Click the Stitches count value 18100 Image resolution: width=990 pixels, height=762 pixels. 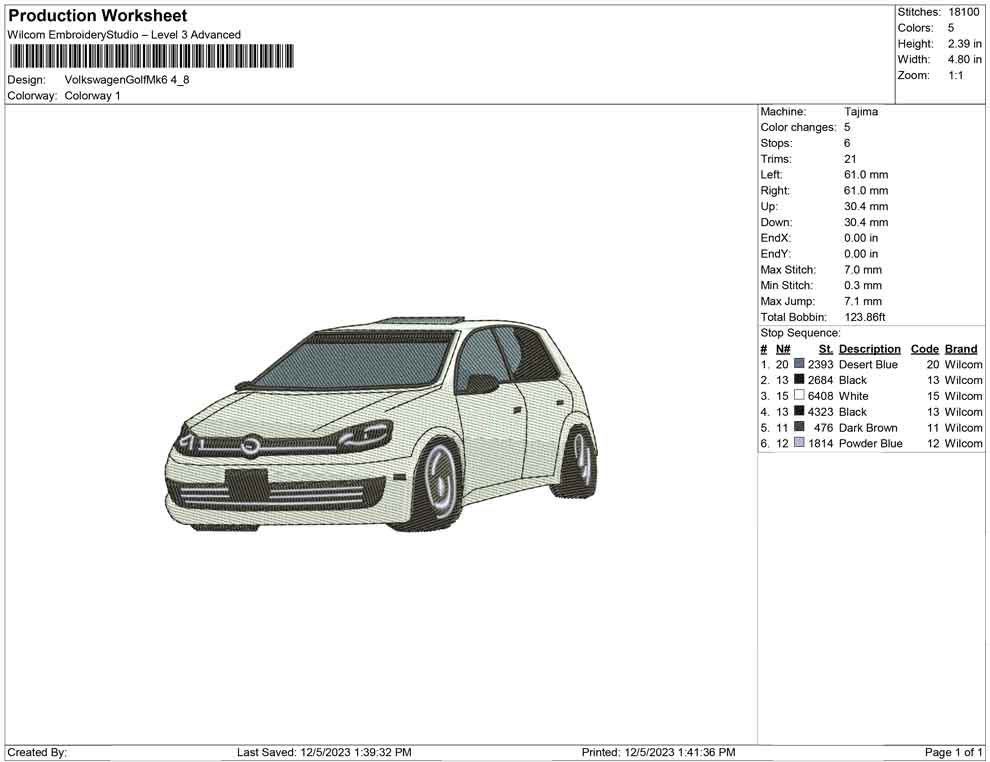click(x=963, y=12)
